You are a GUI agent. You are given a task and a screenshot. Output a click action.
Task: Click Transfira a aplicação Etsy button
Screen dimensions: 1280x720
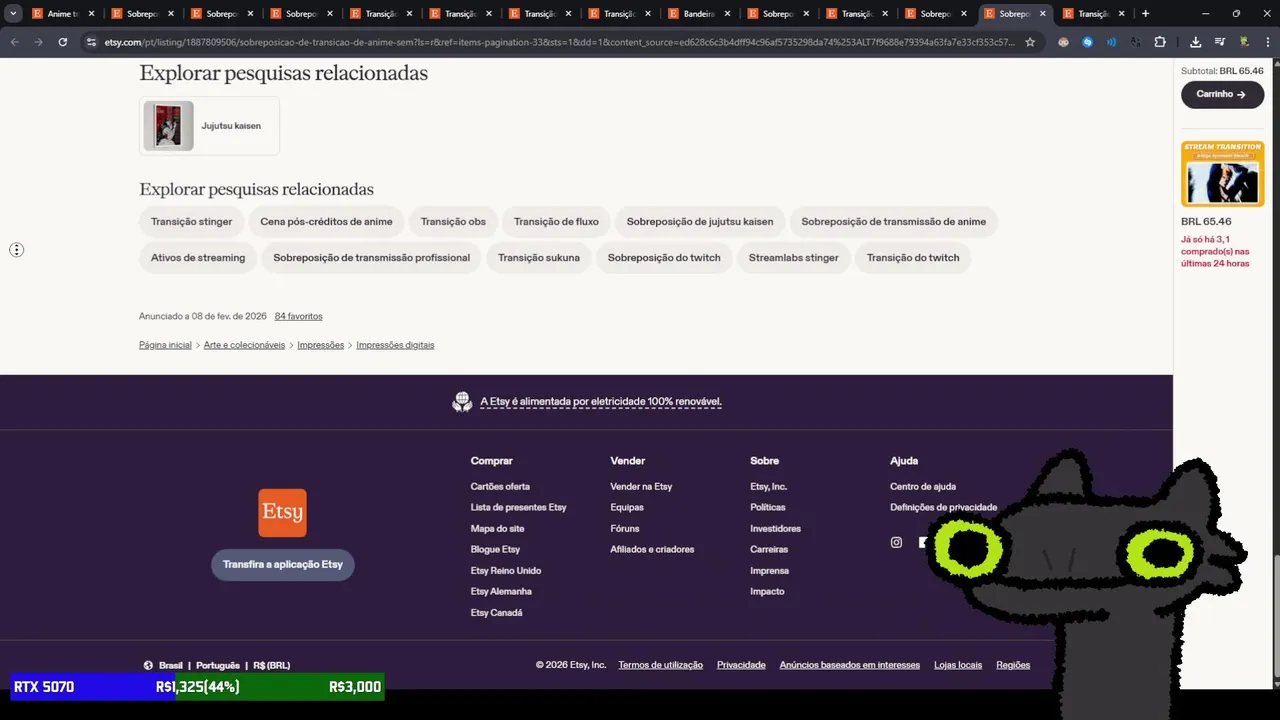tap(283, 565)
